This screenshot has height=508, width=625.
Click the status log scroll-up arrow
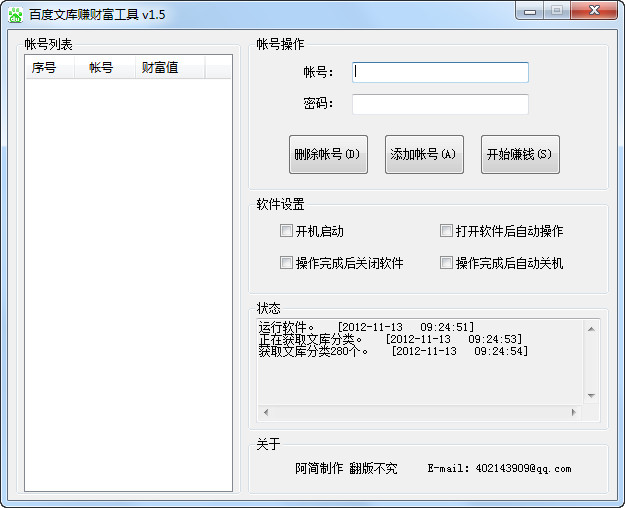tap(592, 329)
